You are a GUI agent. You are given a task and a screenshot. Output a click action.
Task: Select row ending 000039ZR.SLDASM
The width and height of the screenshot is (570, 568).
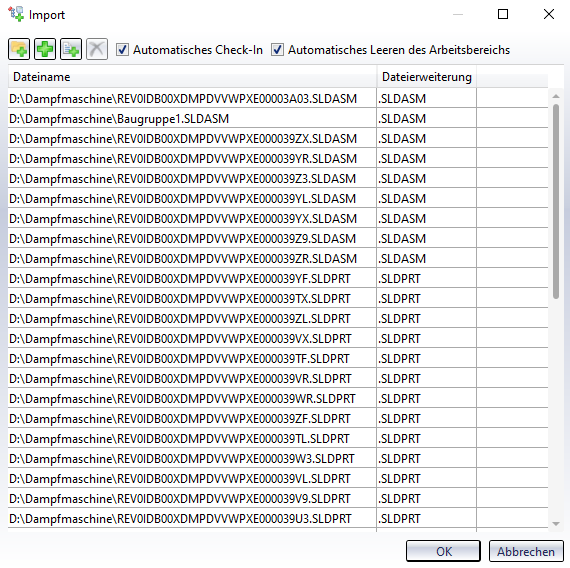point(278,259)
